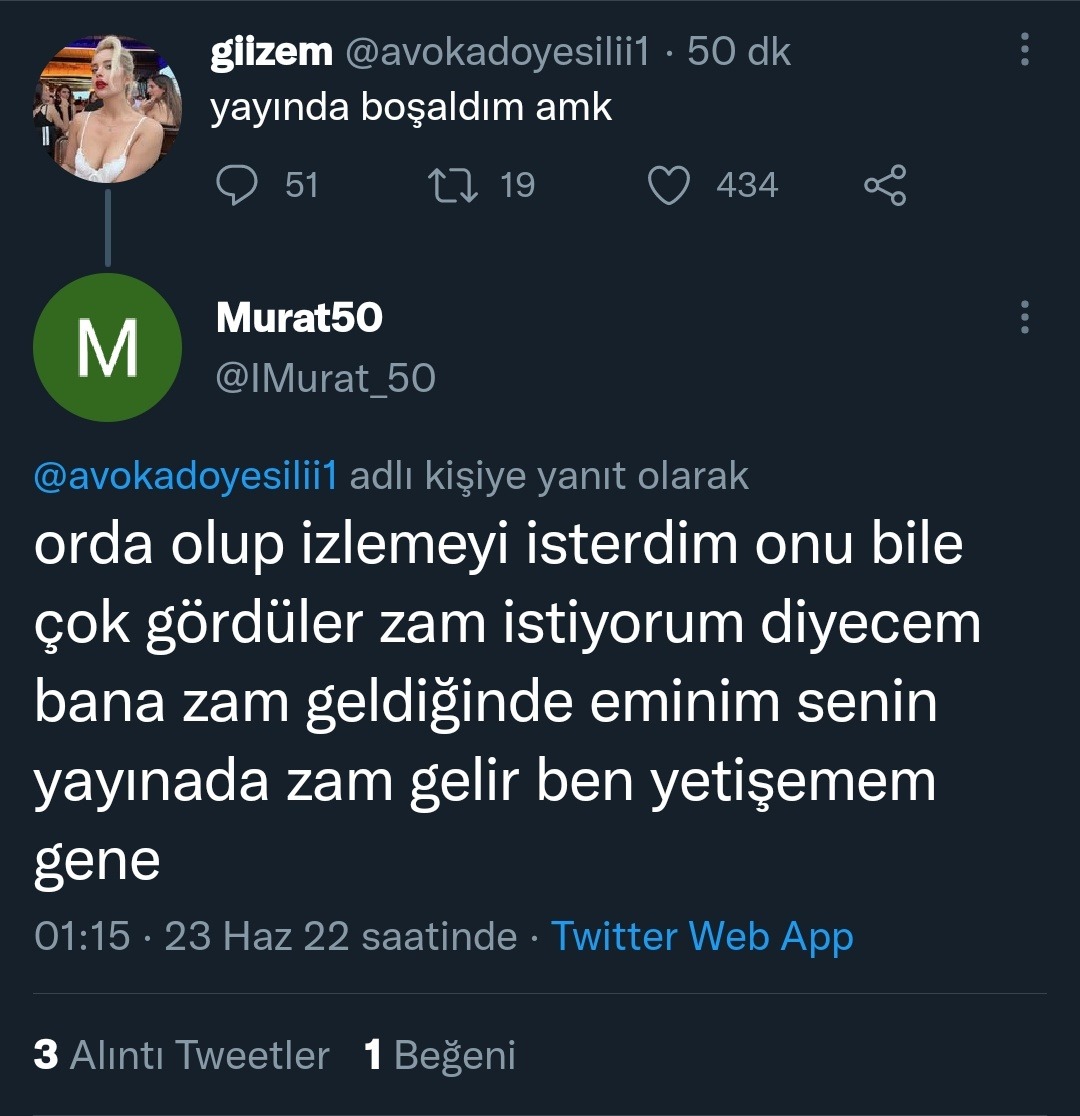Click the Twitter Web App source link
This screenshot has height=1116, width=1080.
pyautogui.click(x=702, y=936)
